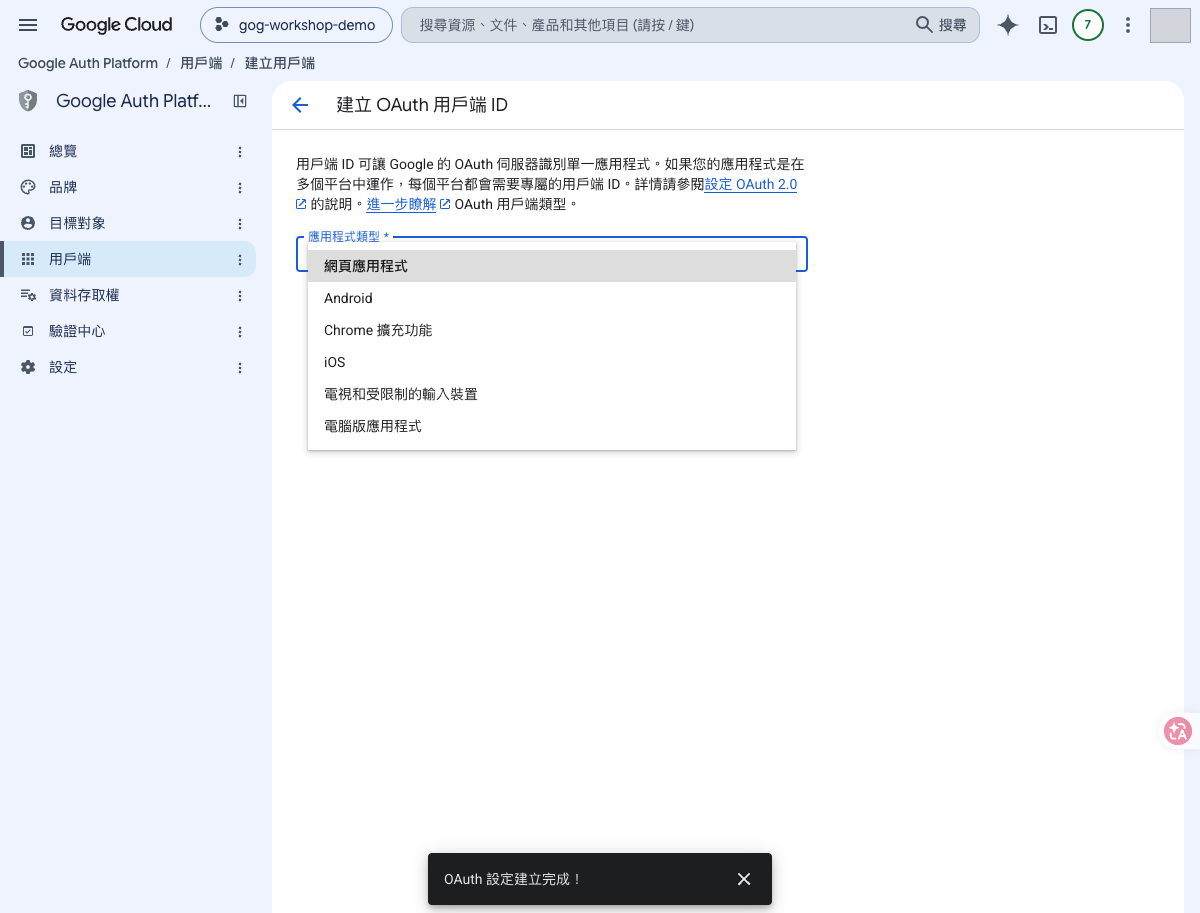Click the back arrow beside 建立 OAuth 用戶端 ID

coord(300,105)
